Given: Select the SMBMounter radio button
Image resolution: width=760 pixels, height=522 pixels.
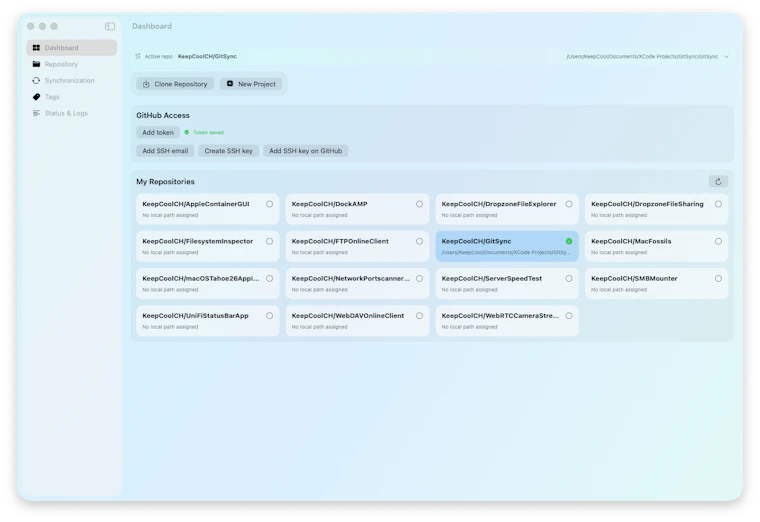Looking at the screenshot, I should [718, 279].
